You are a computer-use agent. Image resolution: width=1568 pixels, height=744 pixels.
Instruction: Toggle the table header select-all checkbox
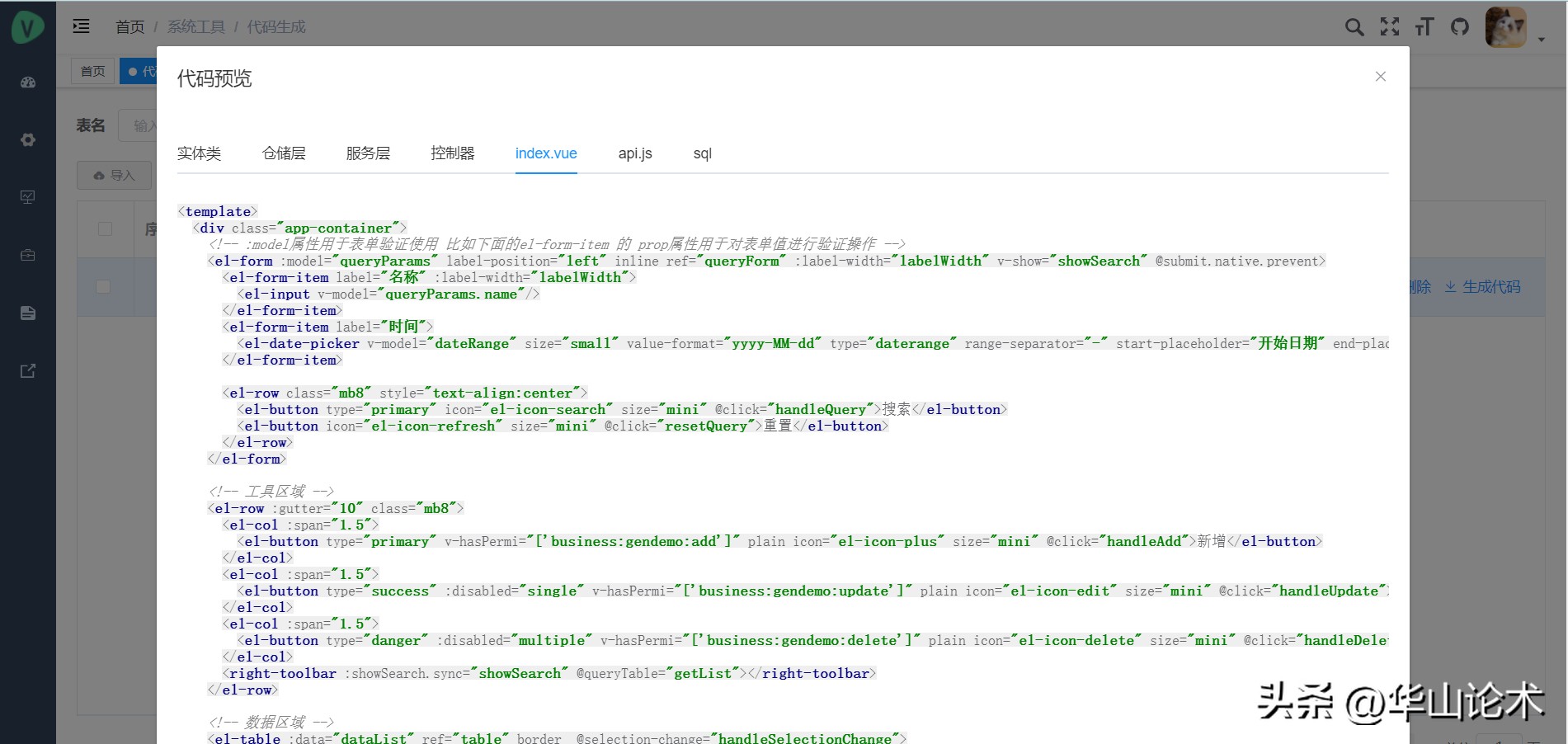click(105, 228)
